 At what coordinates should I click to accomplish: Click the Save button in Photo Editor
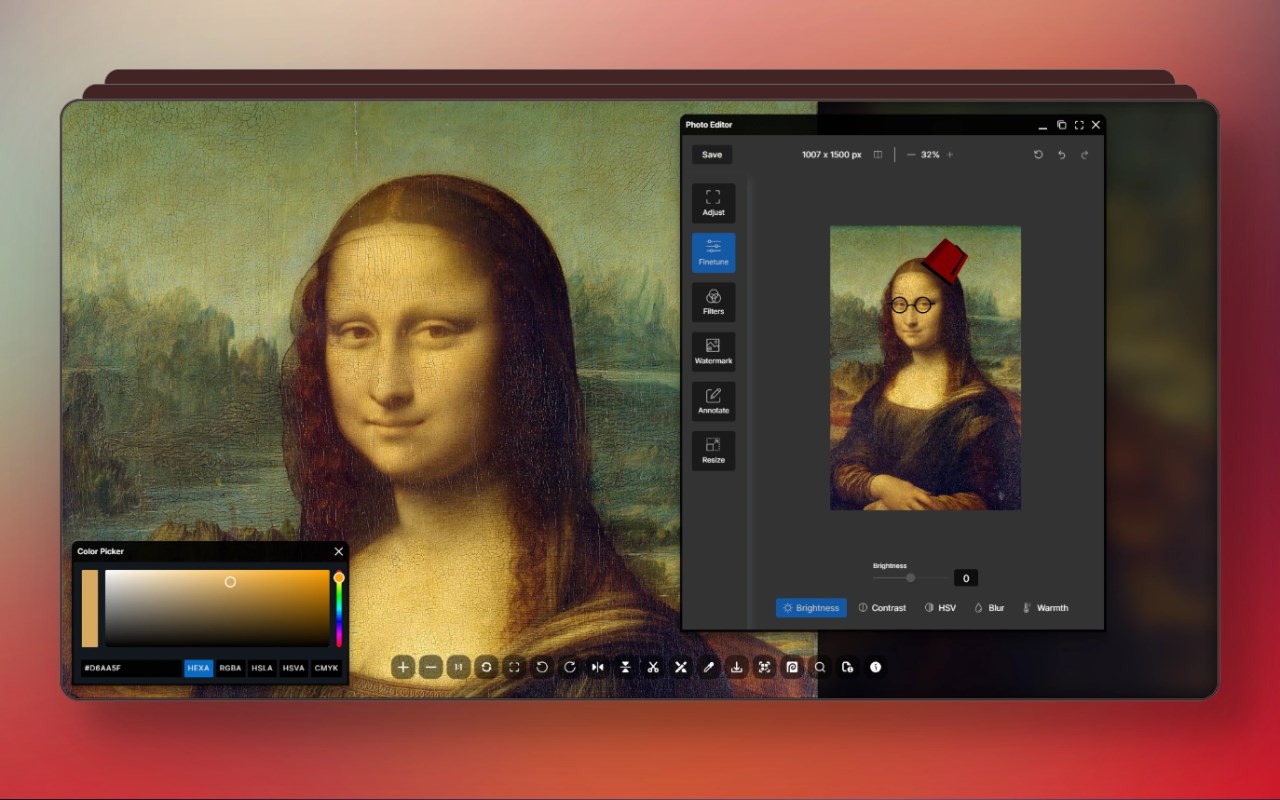(x=712, y=155)
